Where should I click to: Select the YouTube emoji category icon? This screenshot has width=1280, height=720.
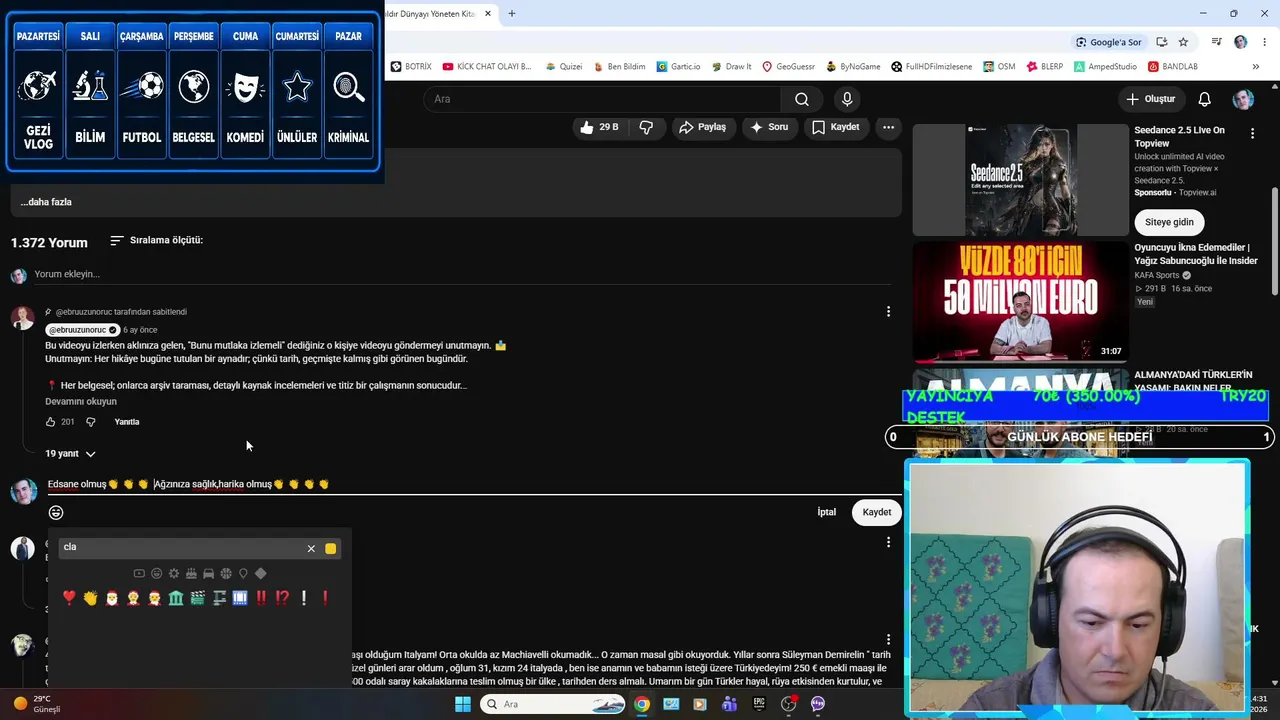click(139, 573)
